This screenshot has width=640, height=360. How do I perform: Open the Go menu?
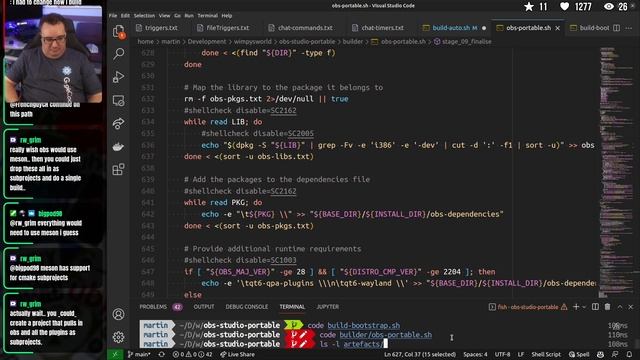177,16
